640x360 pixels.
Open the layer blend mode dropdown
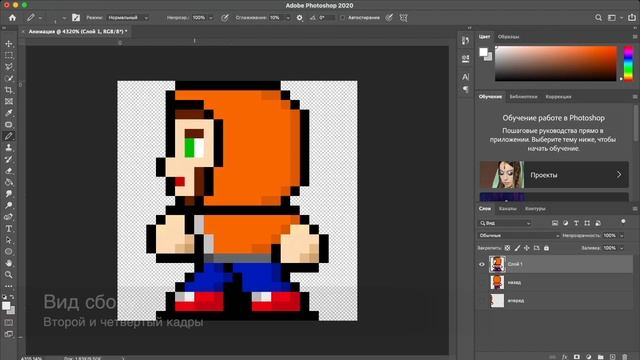[x=518, y=236]
